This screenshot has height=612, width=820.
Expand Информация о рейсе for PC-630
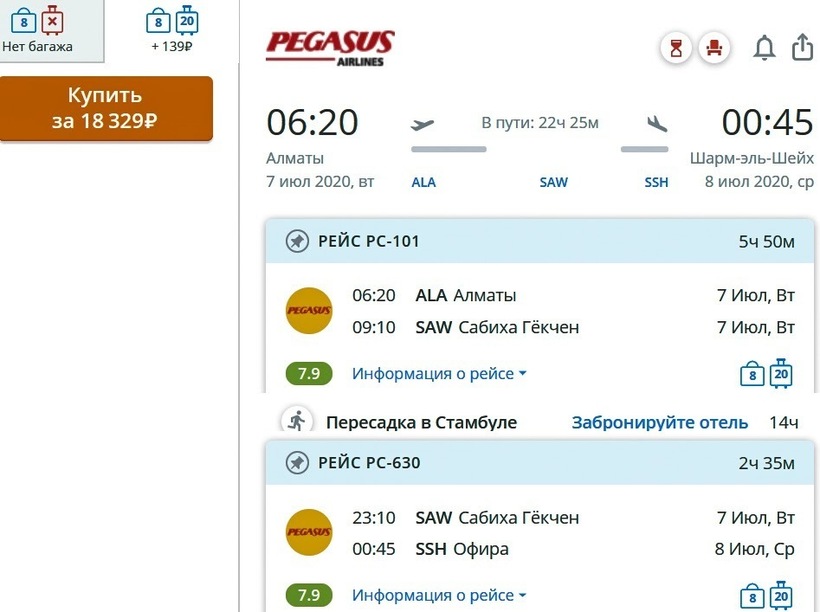pyautogui.click(x=438, y=596)
